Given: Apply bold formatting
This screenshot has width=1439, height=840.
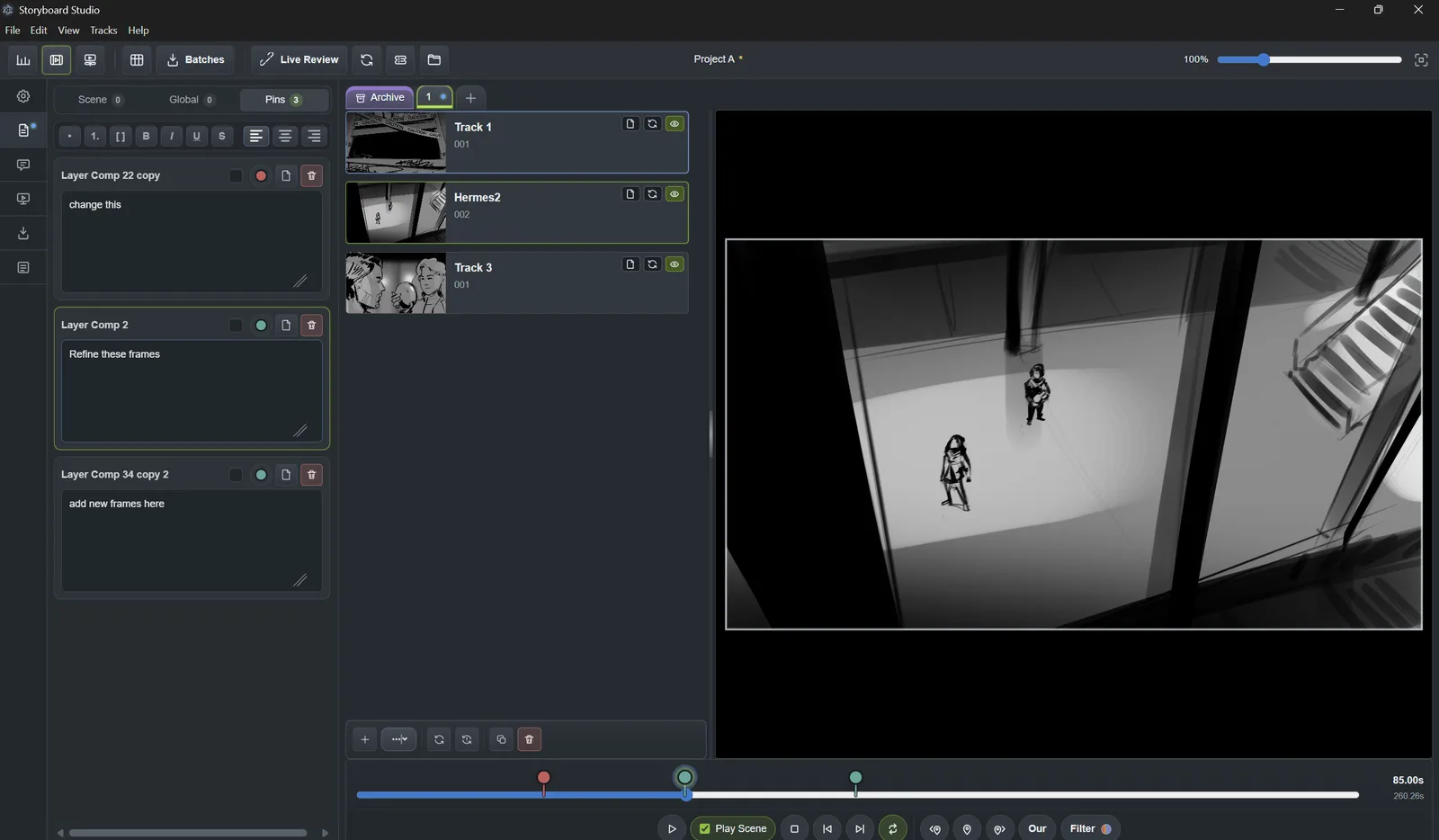Looking at the screenshot, I should 146,136.
